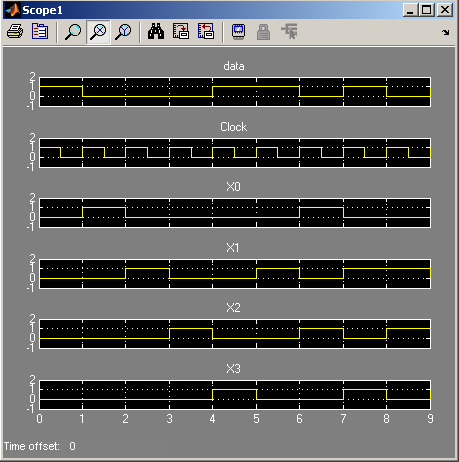Click the 'Clock' plot title
459x462 pixels.
(x=233, y=127)
